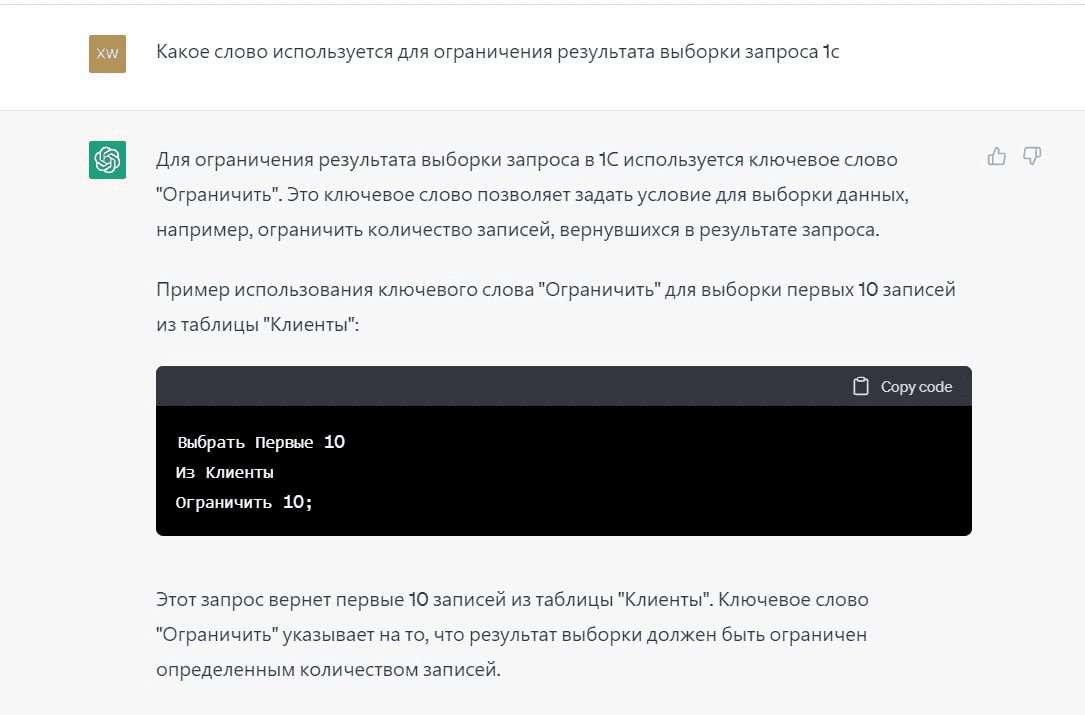Click paragraph starting 'Для ограничения результата'
The image size is (1085, 715).
532,194
